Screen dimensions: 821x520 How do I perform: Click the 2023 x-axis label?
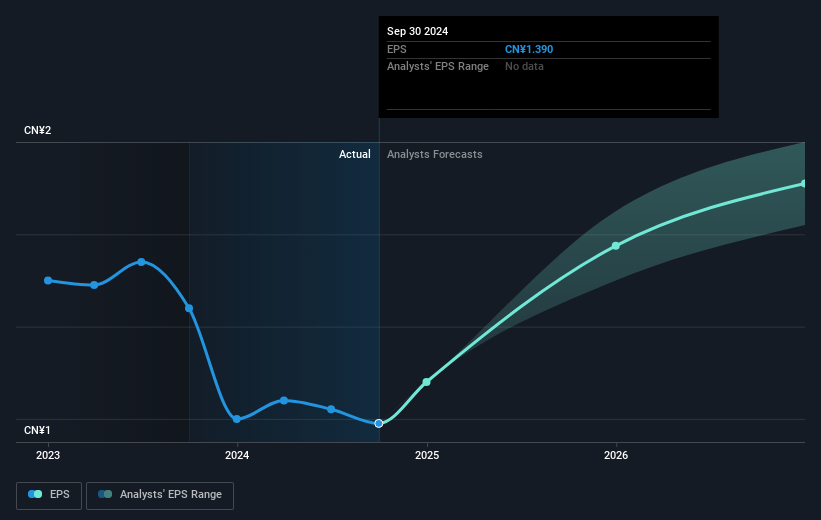[48, 456]
